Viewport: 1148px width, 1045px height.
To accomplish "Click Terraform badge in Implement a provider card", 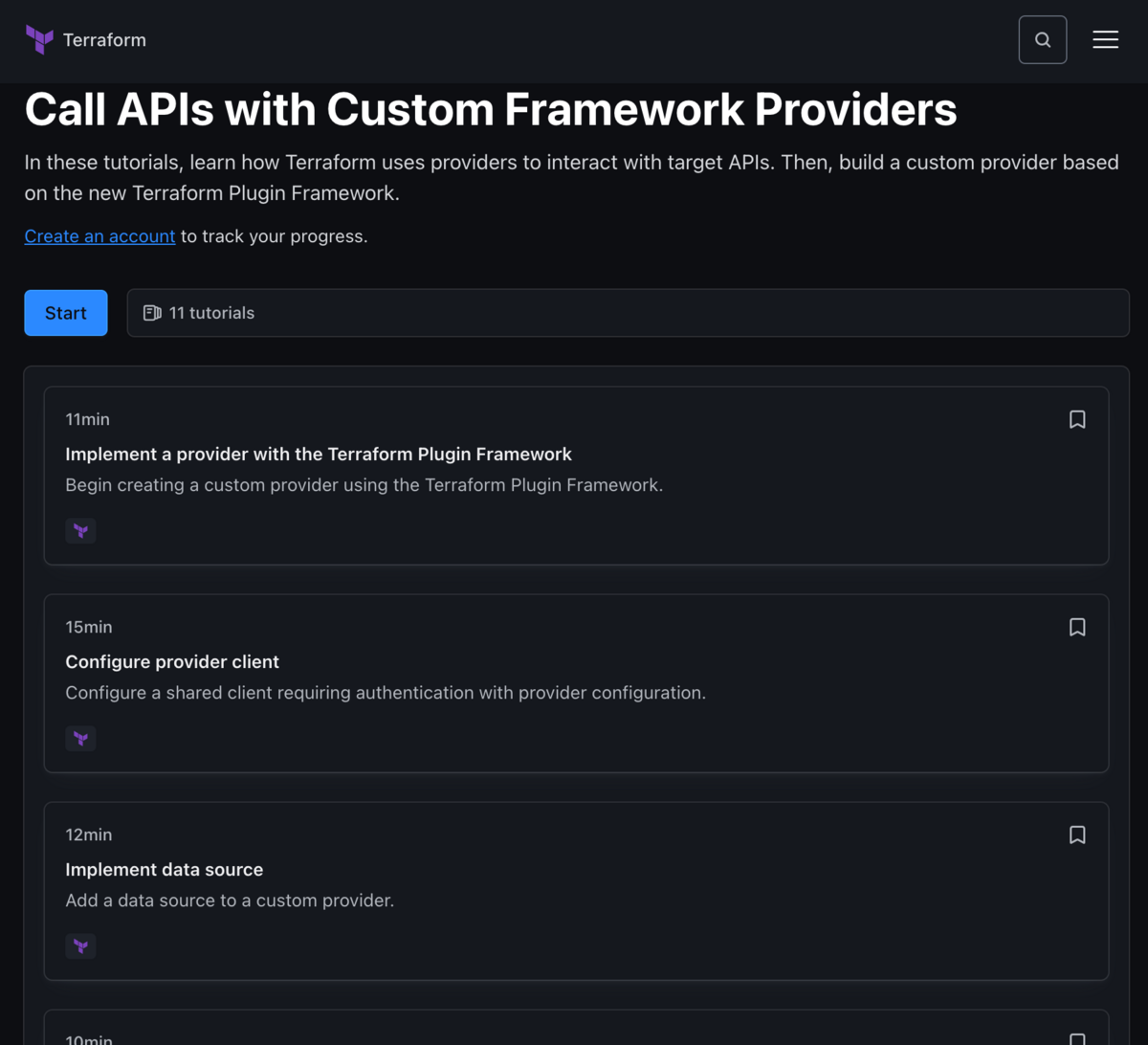I will (x=80, y=531).
